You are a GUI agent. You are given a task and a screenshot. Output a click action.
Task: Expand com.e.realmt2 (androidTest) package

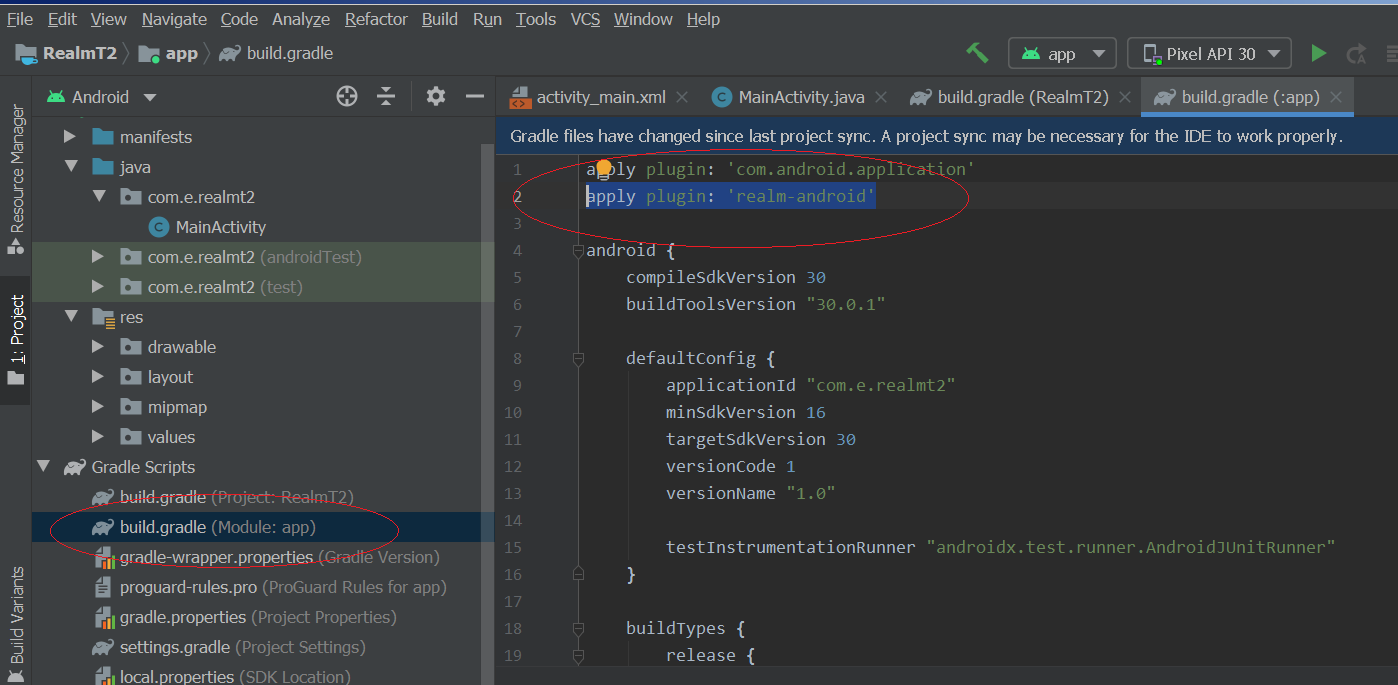pos(98,256)
